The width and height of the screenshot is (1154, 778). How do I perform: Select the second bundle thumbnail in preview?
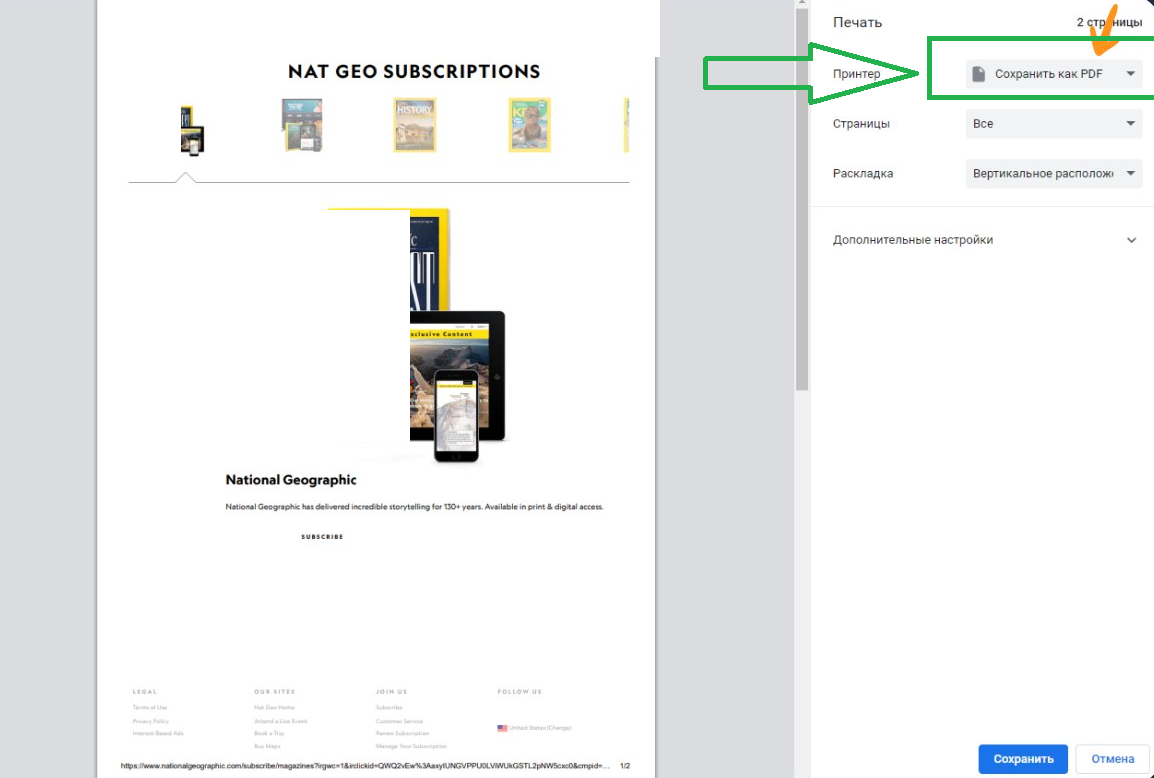pyautogui.click(x=302, y=125)
